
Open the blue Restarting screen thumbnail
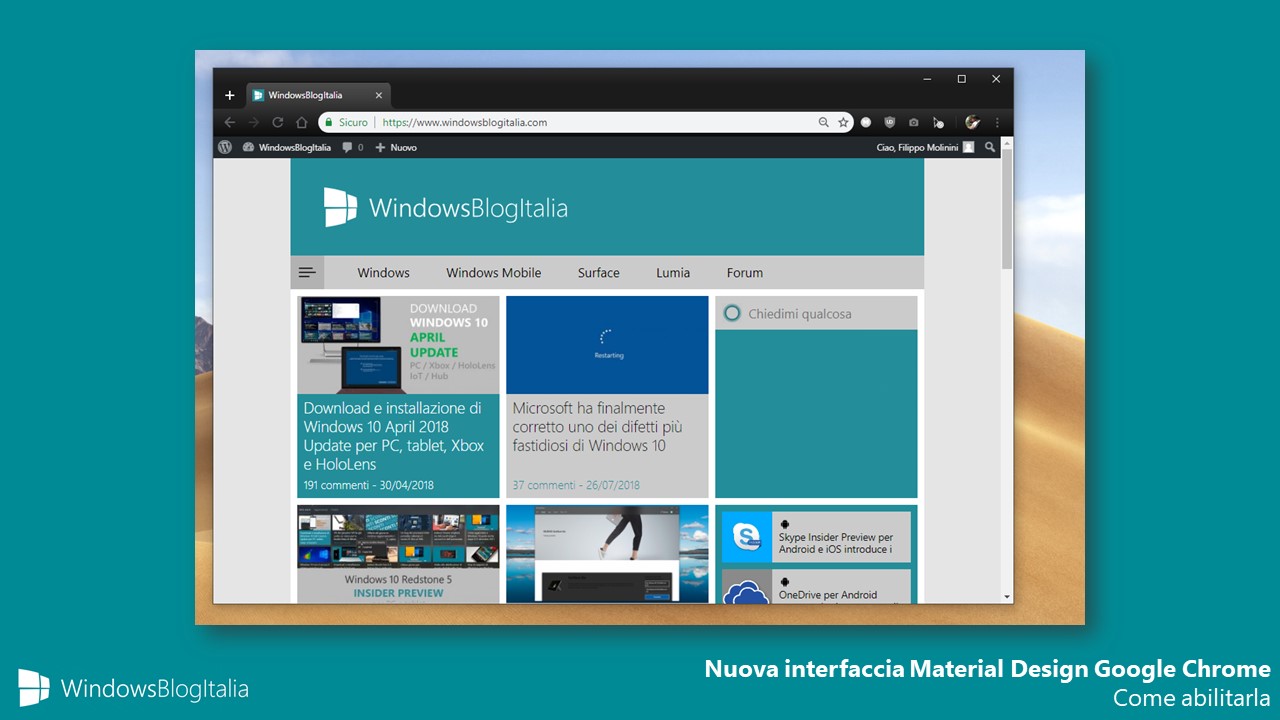coord(607,345)
